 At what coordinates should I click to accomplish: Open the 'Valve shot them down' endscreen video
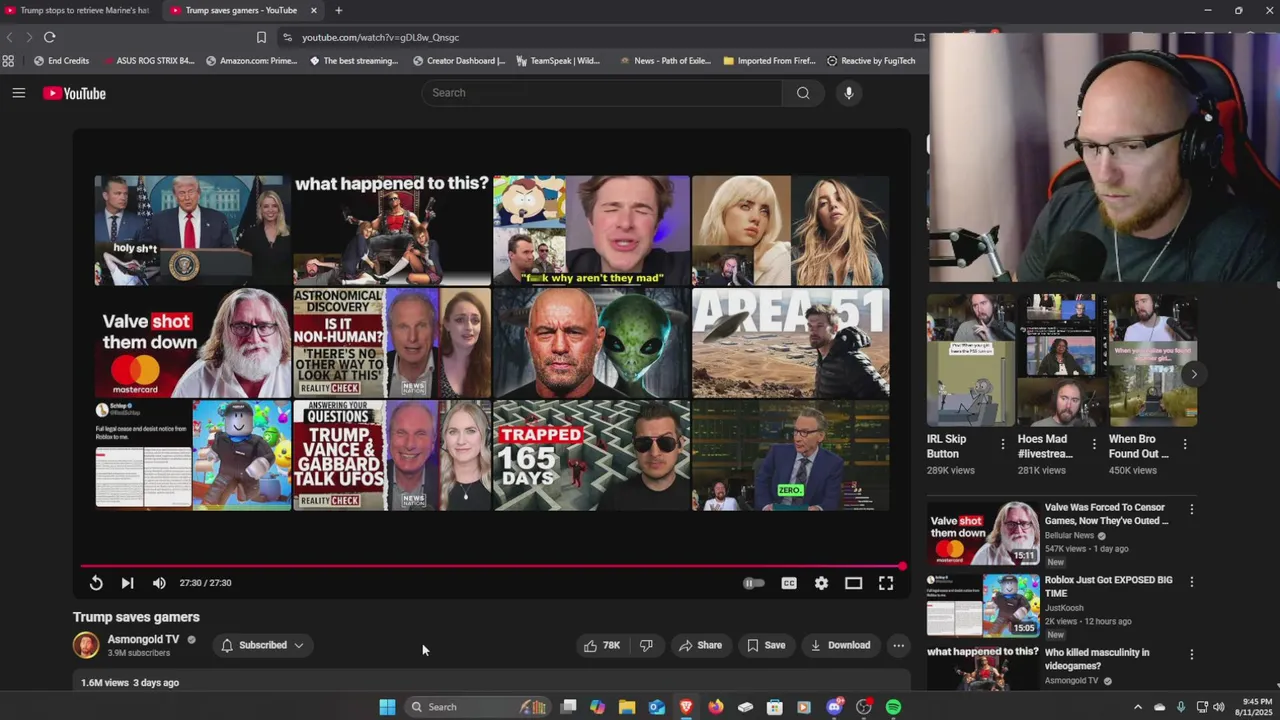tap(193, 343)
